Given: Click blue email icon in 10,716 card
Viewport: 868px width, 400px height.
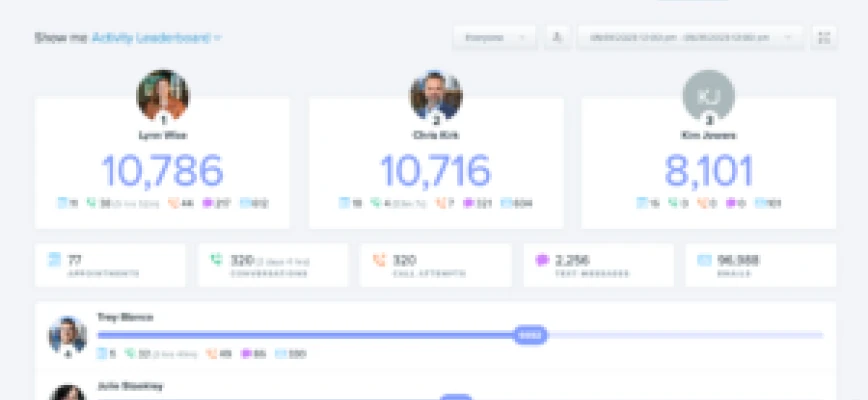Looking at the screenshot, I should point(507,203).
